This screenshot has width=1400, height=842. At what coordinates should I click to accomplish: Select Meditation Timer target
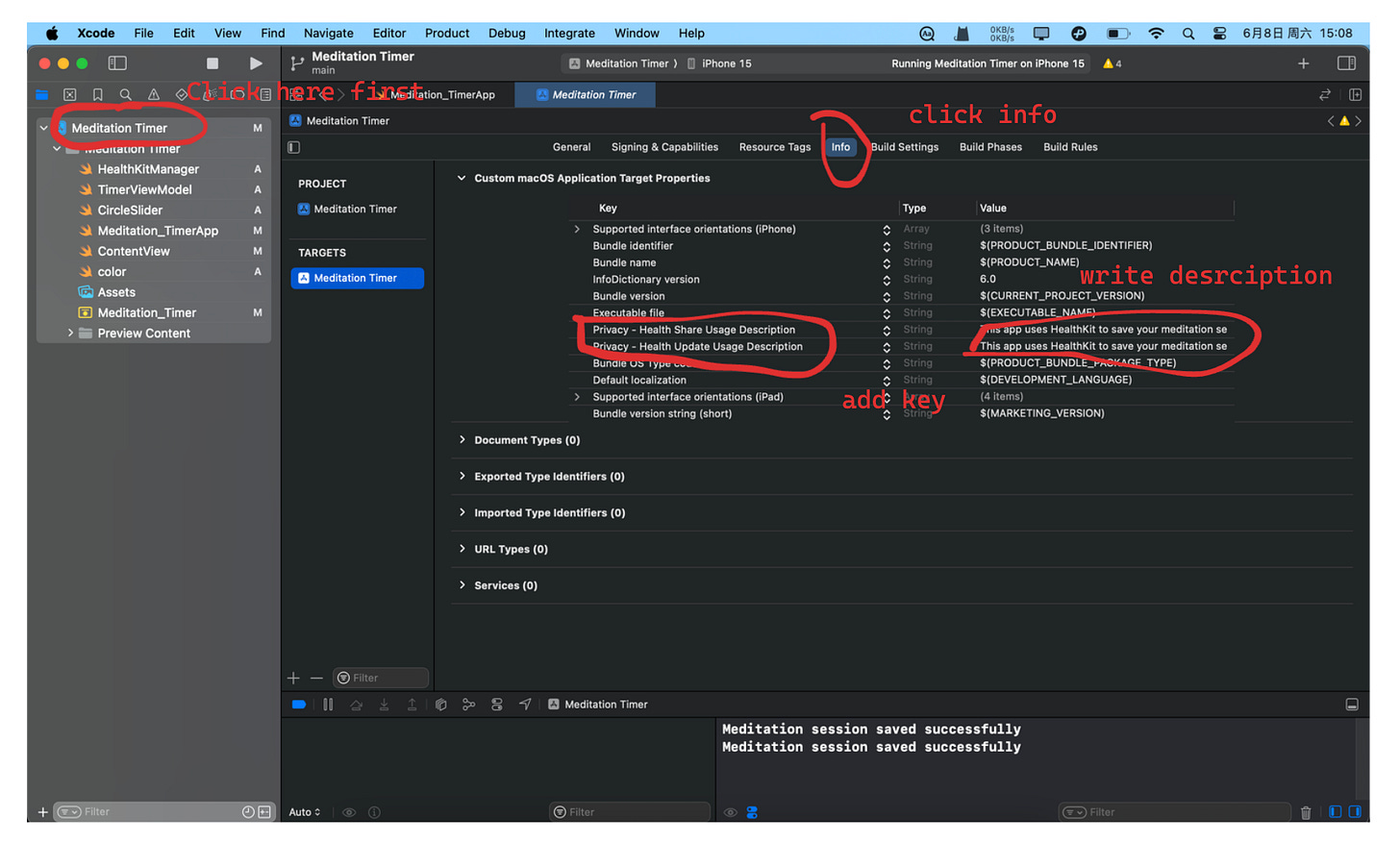pyautogui.click(x=358, y=278)
